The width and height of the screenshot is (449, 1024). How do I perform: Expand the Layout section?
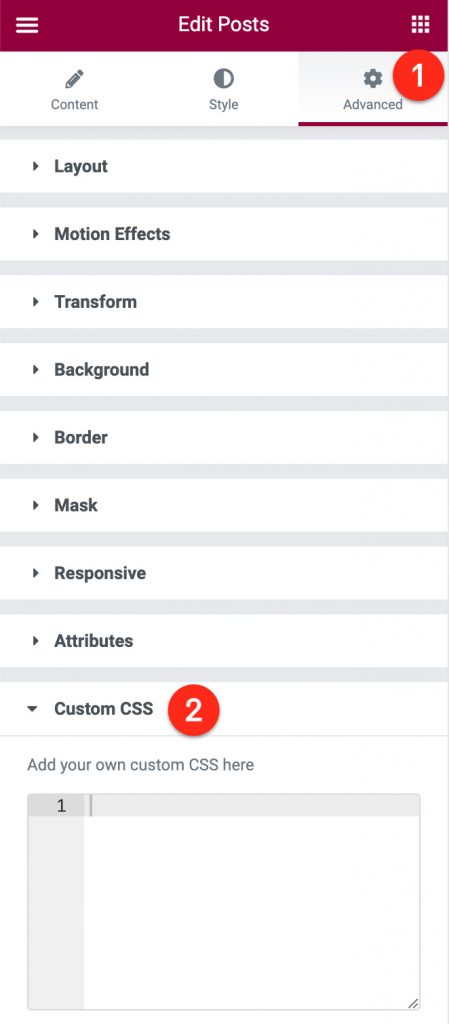point(224,167)
